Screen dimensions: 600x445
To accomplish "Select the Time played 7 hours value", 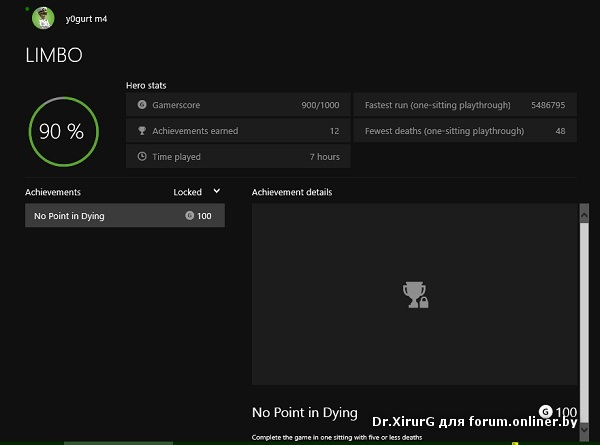I will 324,157.
